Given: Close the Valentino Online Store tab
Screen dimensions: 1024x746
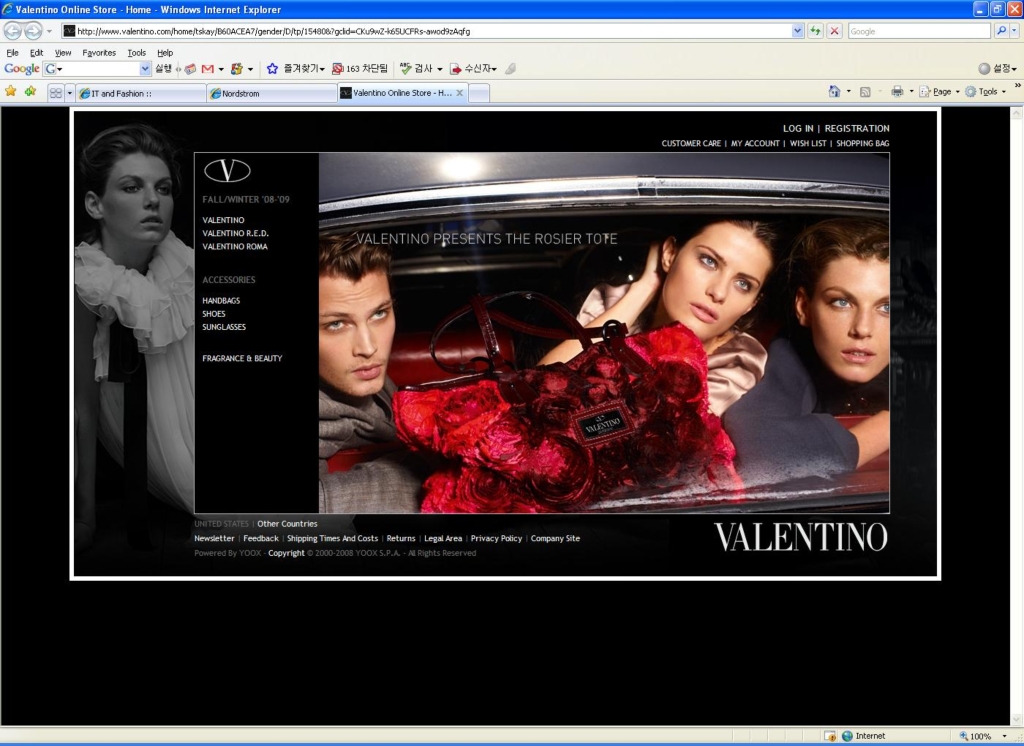Looking at the screenshot, I should tap(459, 93).
